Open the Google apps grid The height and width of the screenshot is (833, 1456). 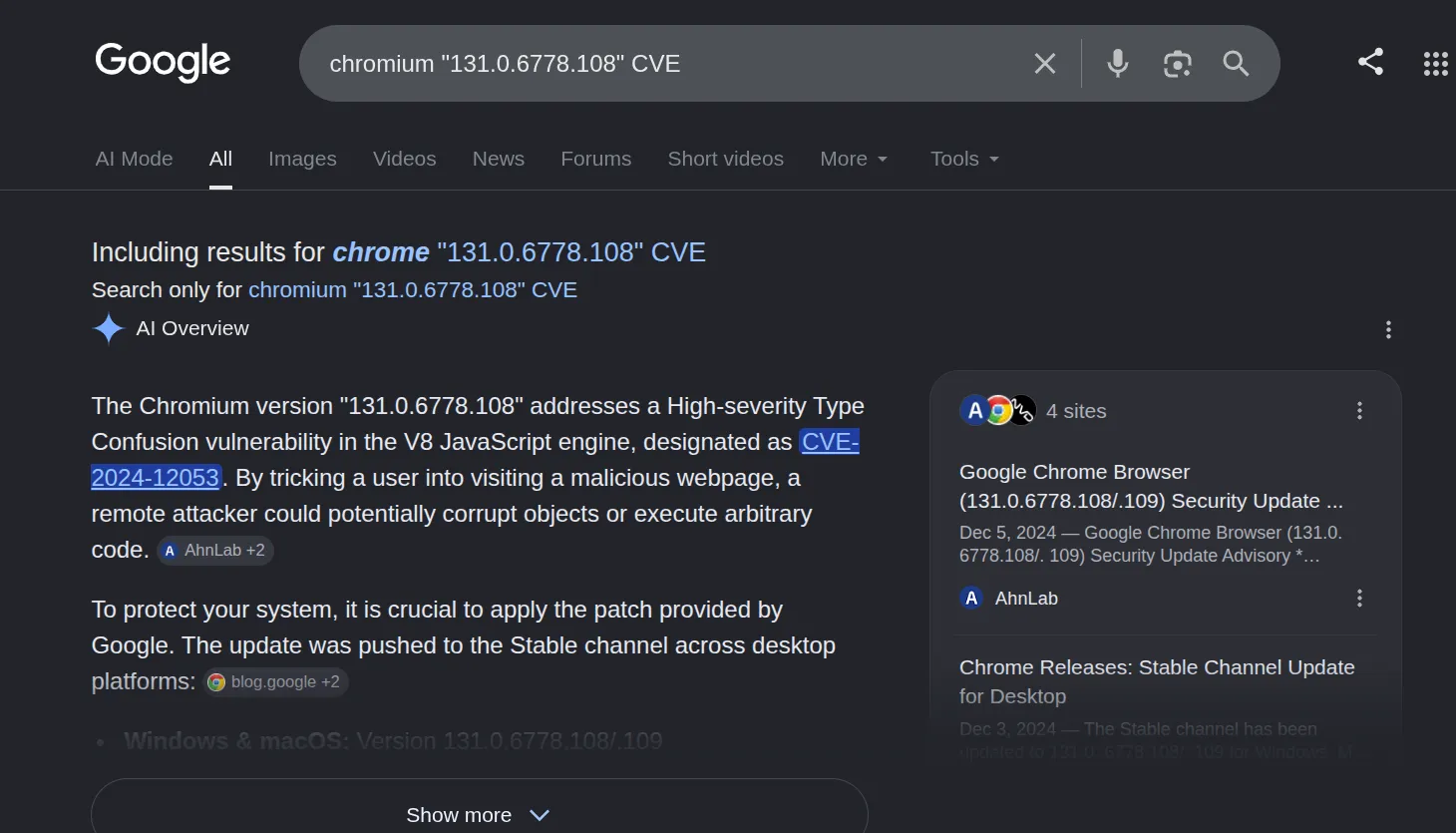tap(1435, 64)
